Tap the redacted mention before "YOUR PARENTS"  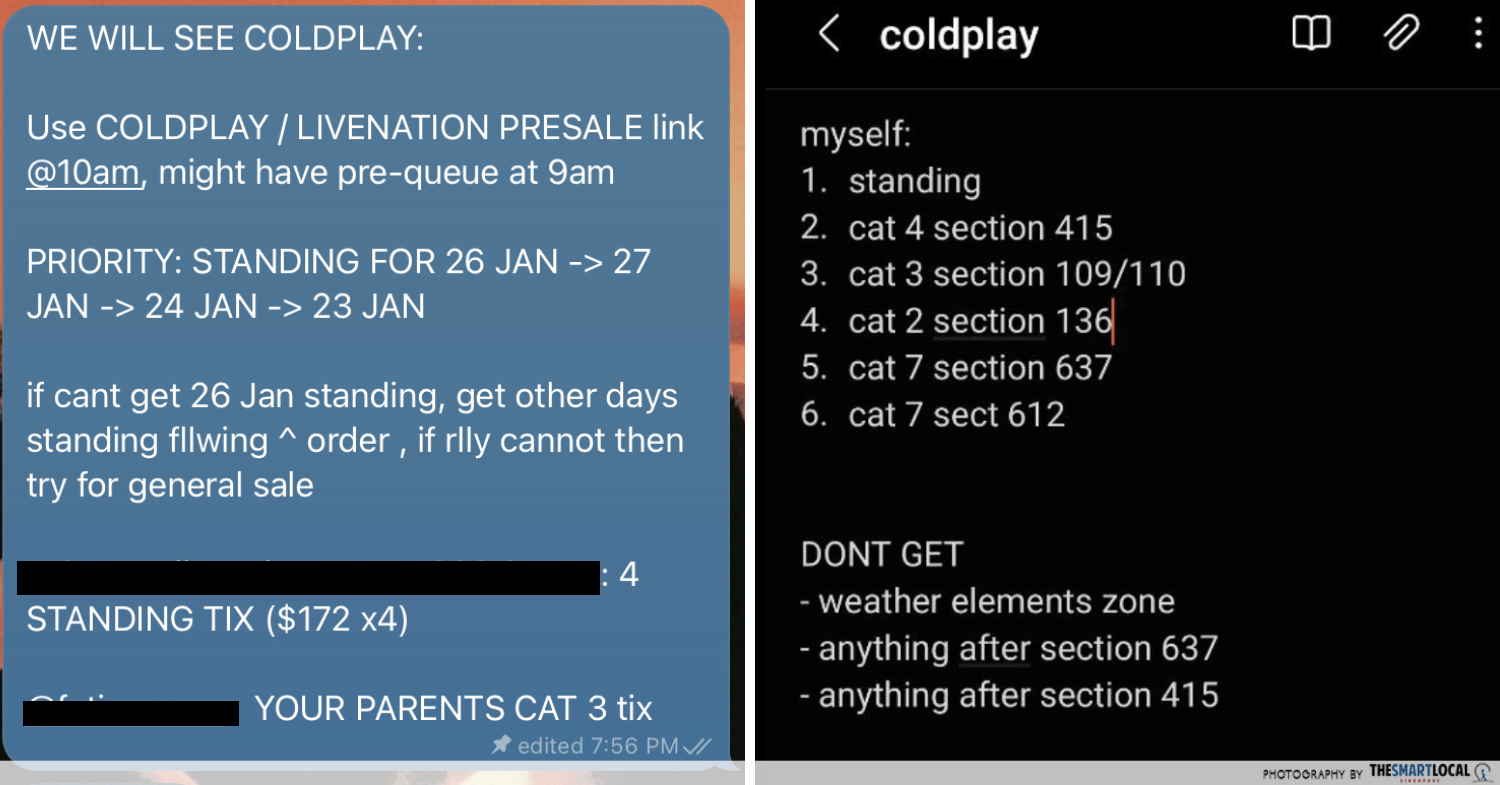tap(131, 712)
